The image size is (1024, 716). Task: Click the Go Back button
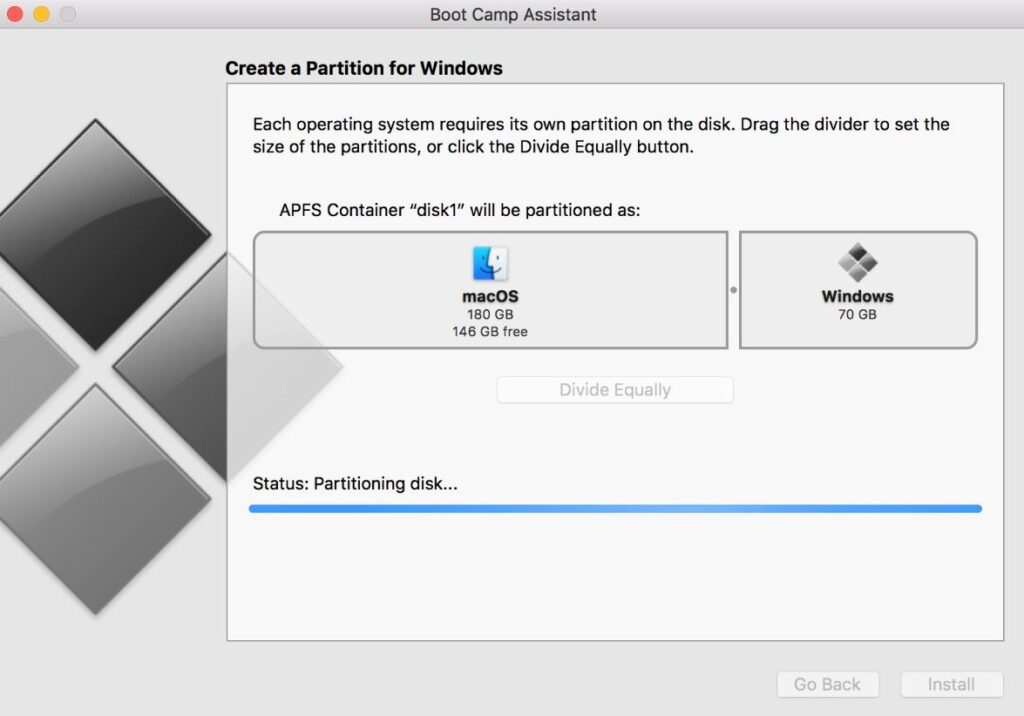tap(827, 685)
